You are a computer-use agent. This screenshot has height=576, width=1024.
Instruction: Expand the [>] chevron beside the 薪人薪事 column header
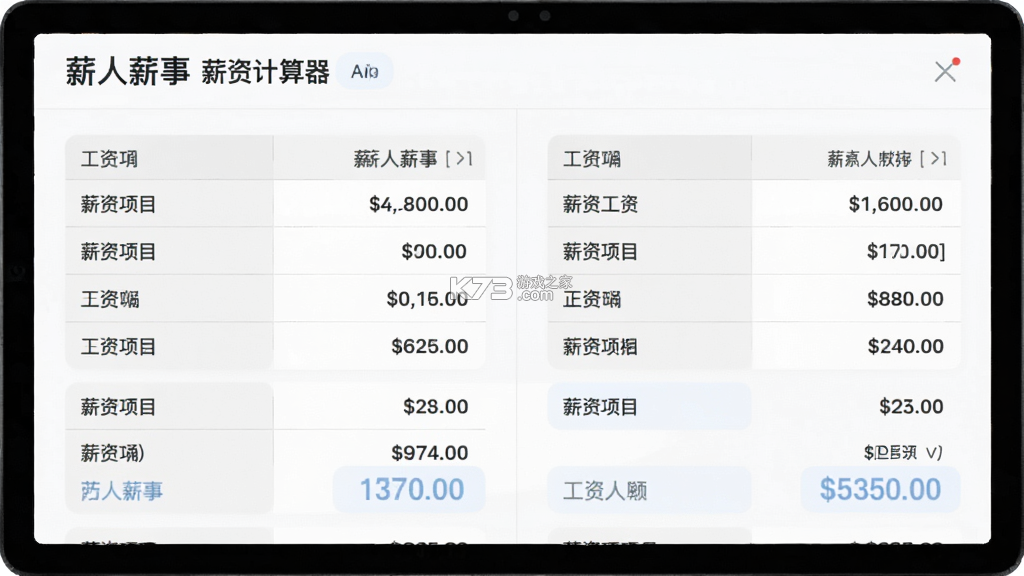459,159
